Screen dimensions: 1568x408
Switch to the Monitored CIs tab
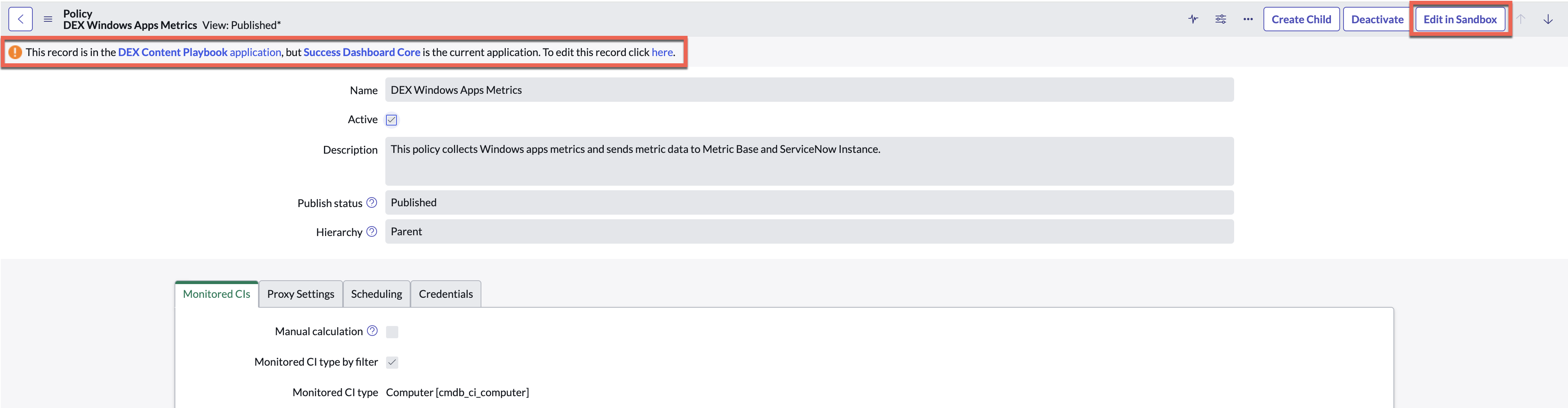[x=217, y=294]
